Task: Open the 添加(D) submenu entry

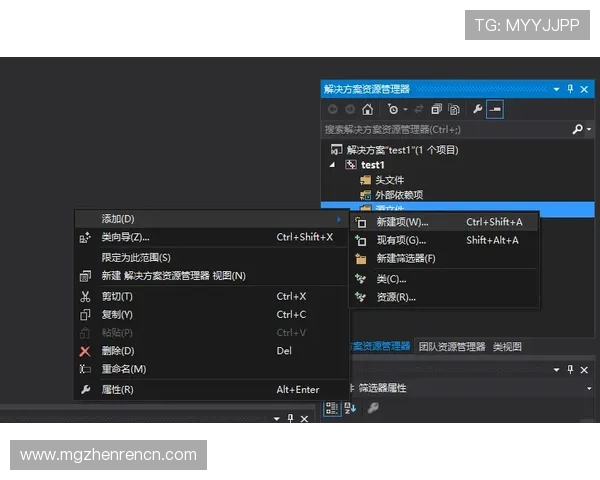Action: (x=211, y=219)
